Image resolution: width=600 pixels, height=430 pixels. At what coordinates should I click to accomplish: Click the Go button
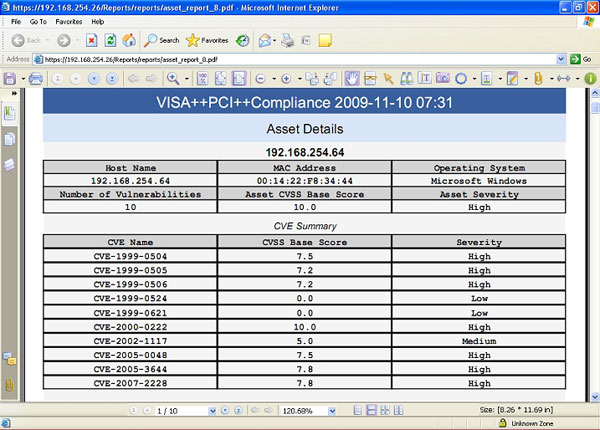[x=581, y=60]
